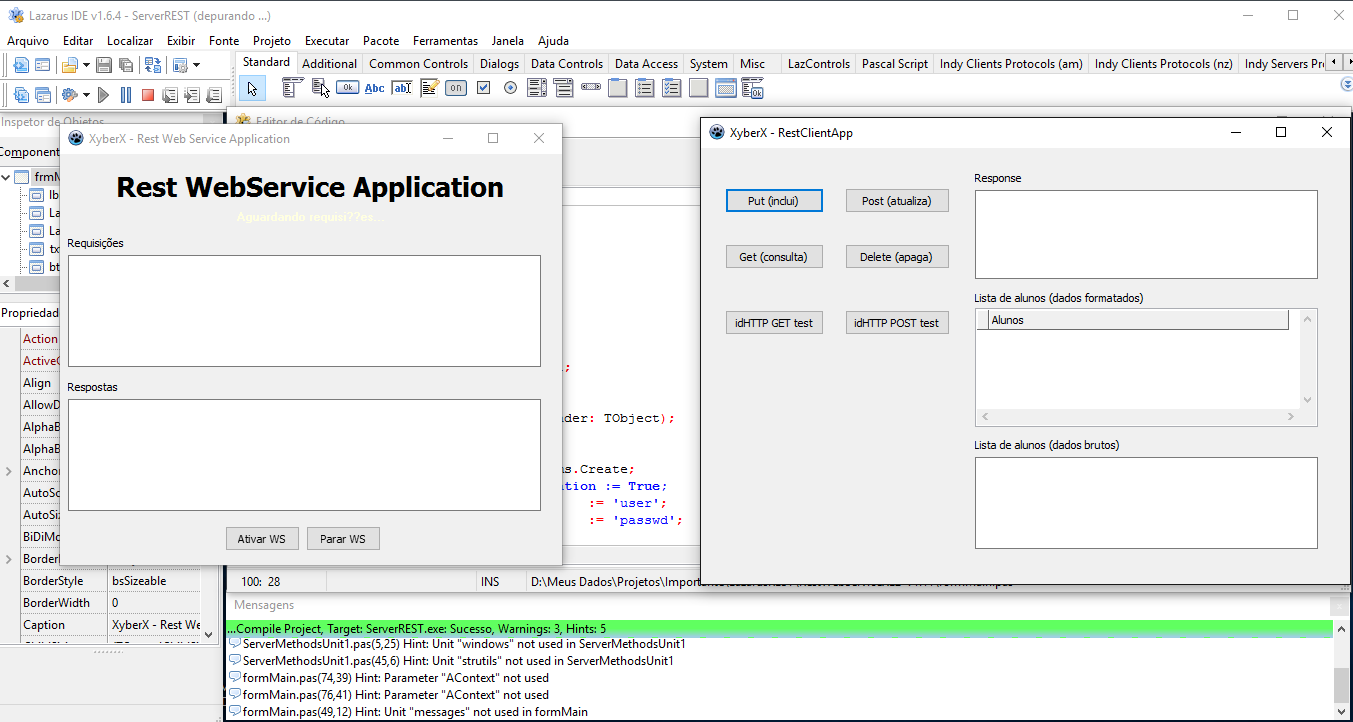Switch to the Data Access palette tab

[646, 63]
